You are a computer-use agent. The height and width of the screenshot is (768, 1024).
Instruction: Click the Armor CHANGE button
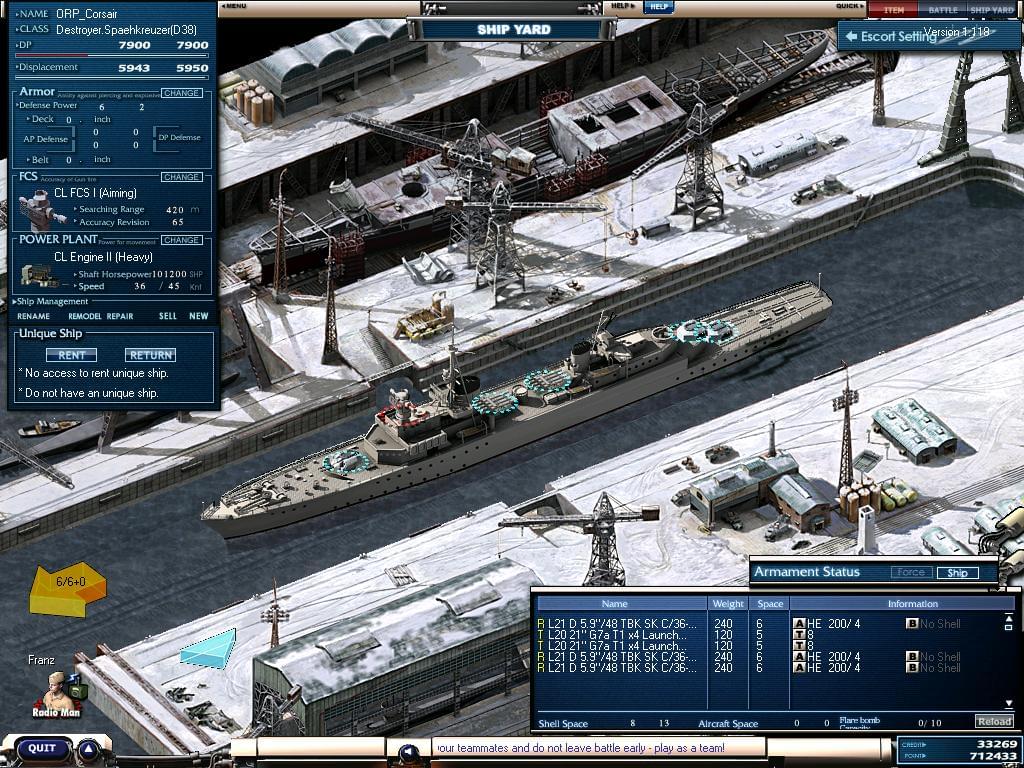tap(181, 93)
